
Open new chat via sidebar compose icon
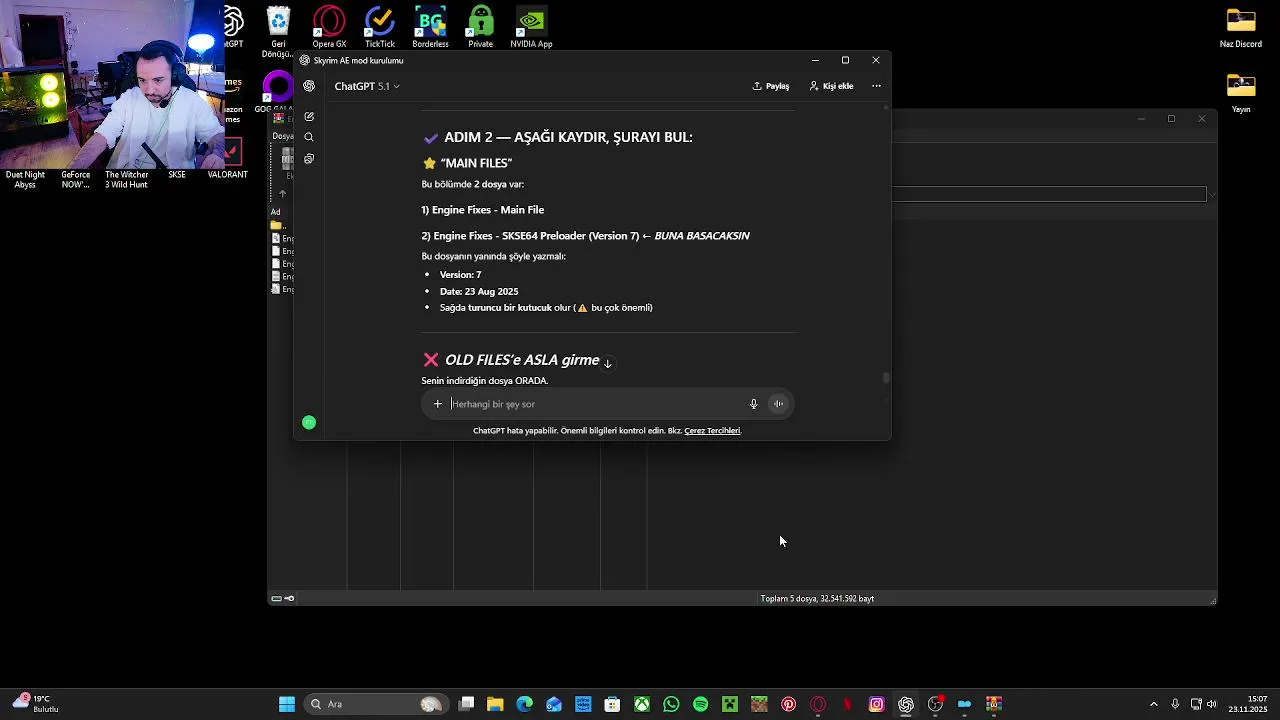pos(309,117)
